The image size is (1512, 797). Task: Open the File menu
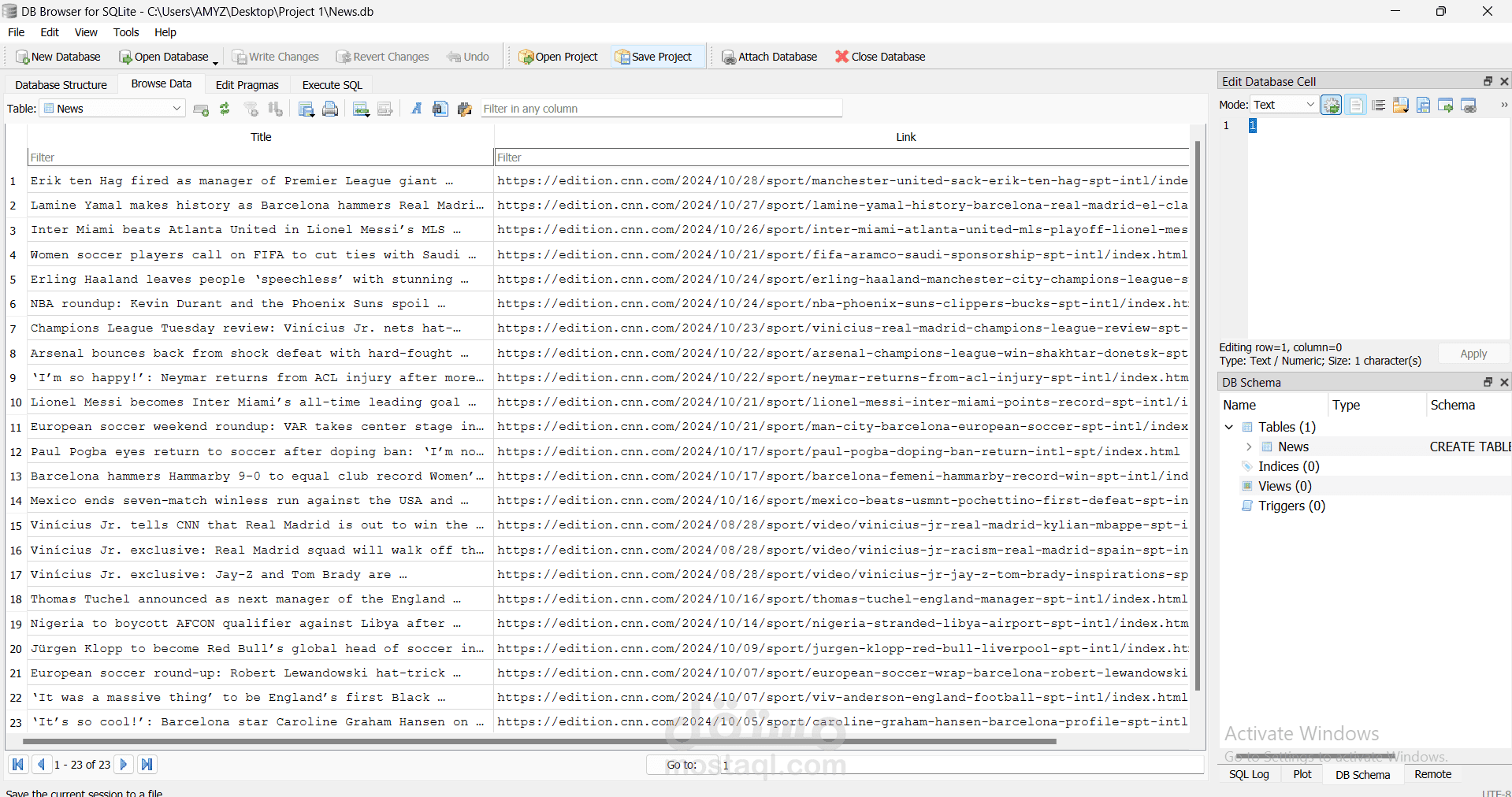[x=17, y=32]
